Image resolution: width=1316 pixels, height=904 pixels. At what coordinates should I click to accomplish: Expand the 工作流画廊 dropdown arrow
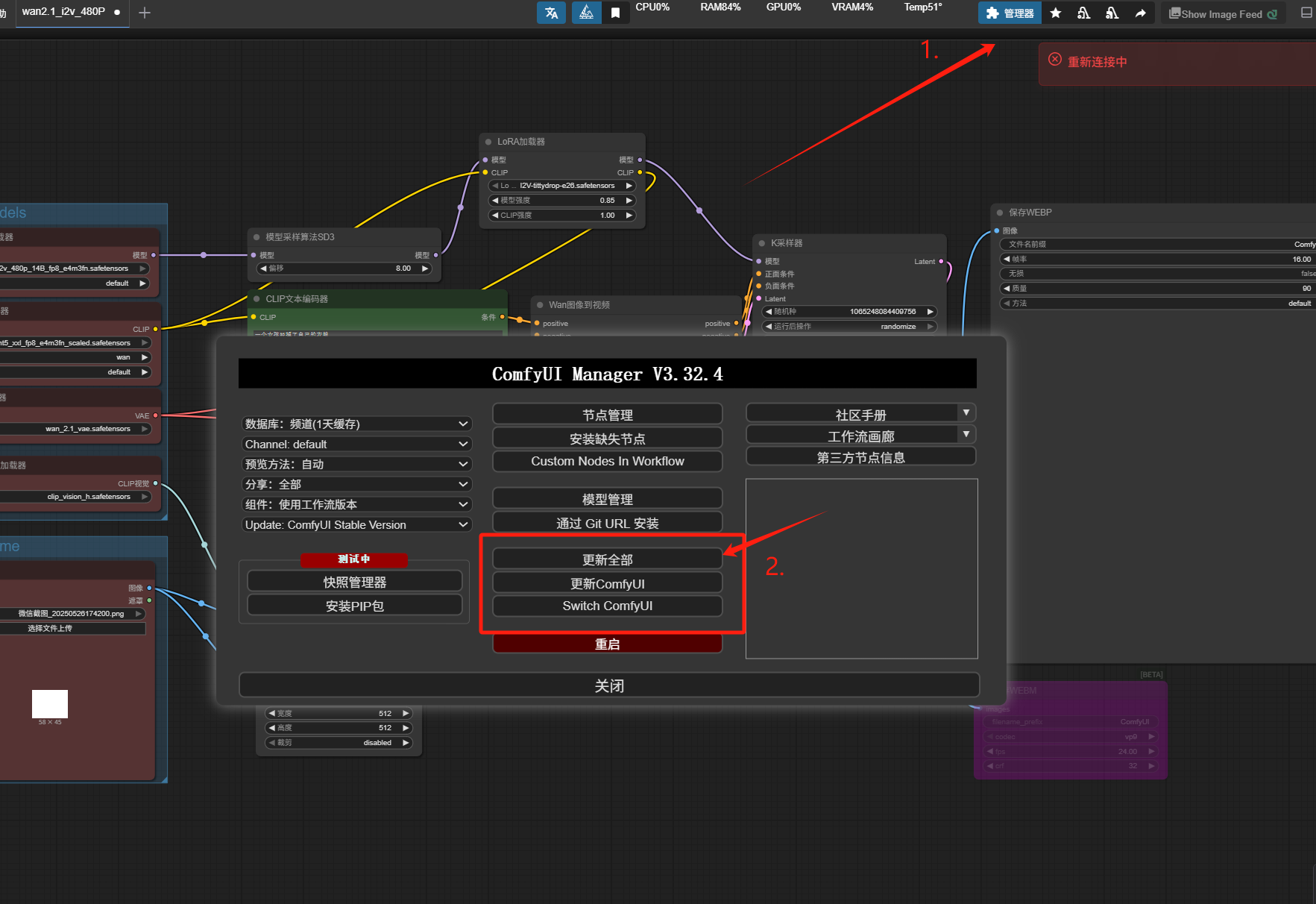click(966, 434)
